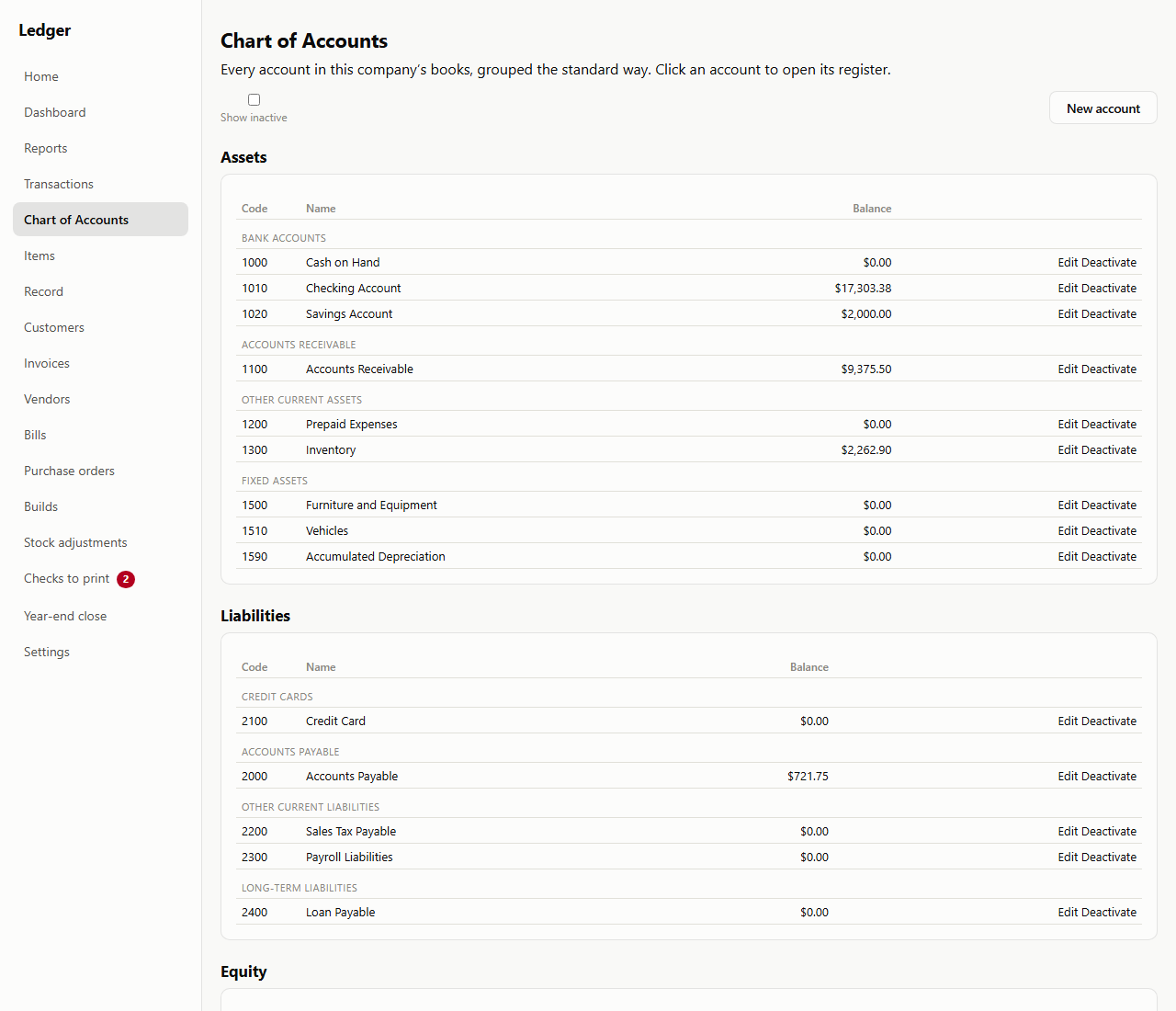Click the red badge showing 2 checks

(126, 579)
